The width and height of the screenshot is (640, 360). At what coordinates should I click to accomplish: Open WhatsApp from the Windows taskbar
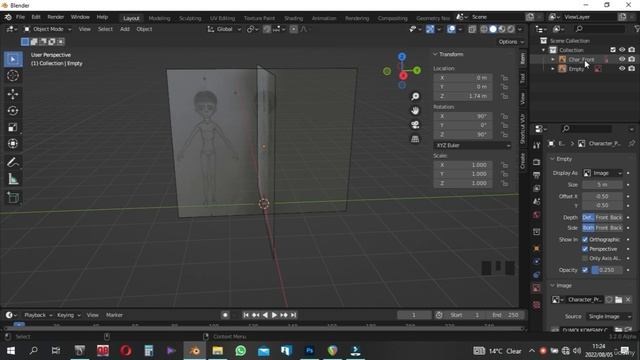[x=241, y=350]
